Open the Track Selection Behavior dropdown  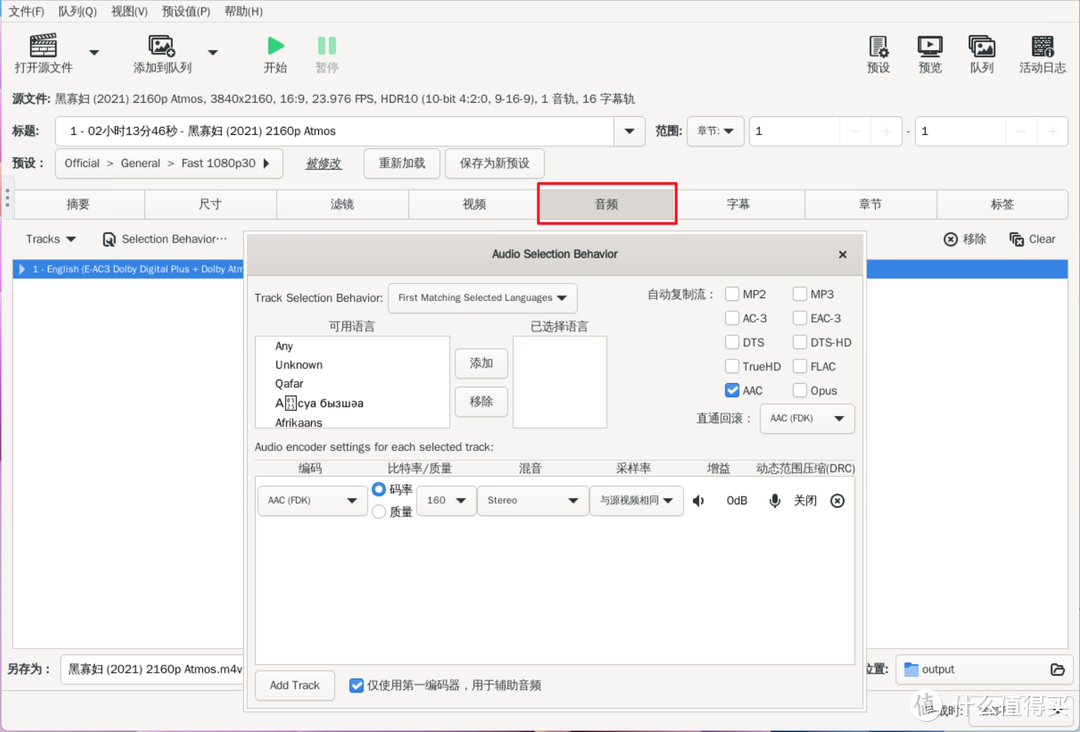coord(482,297)
